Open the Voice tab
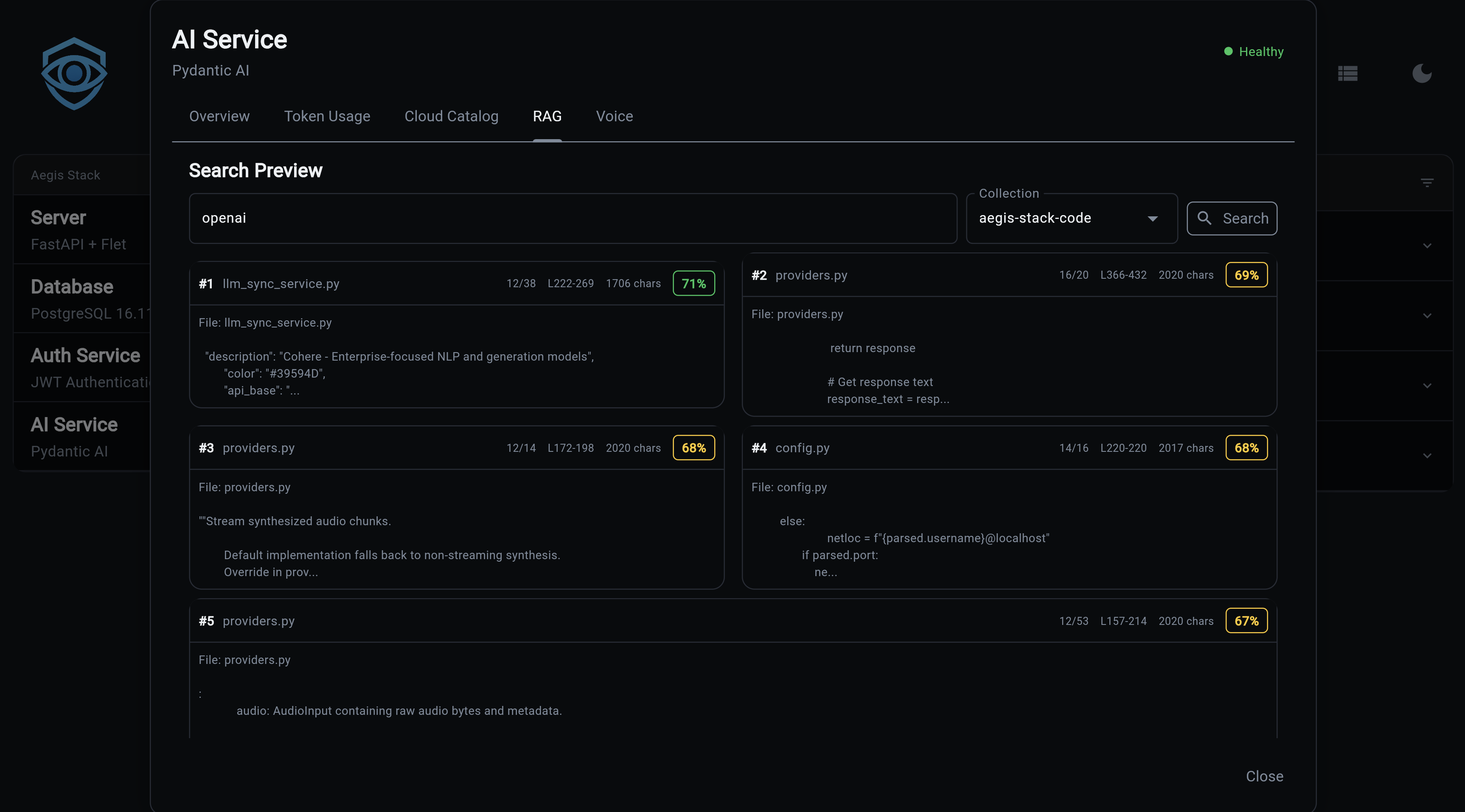1465x812 pixels. coord(614,116)
